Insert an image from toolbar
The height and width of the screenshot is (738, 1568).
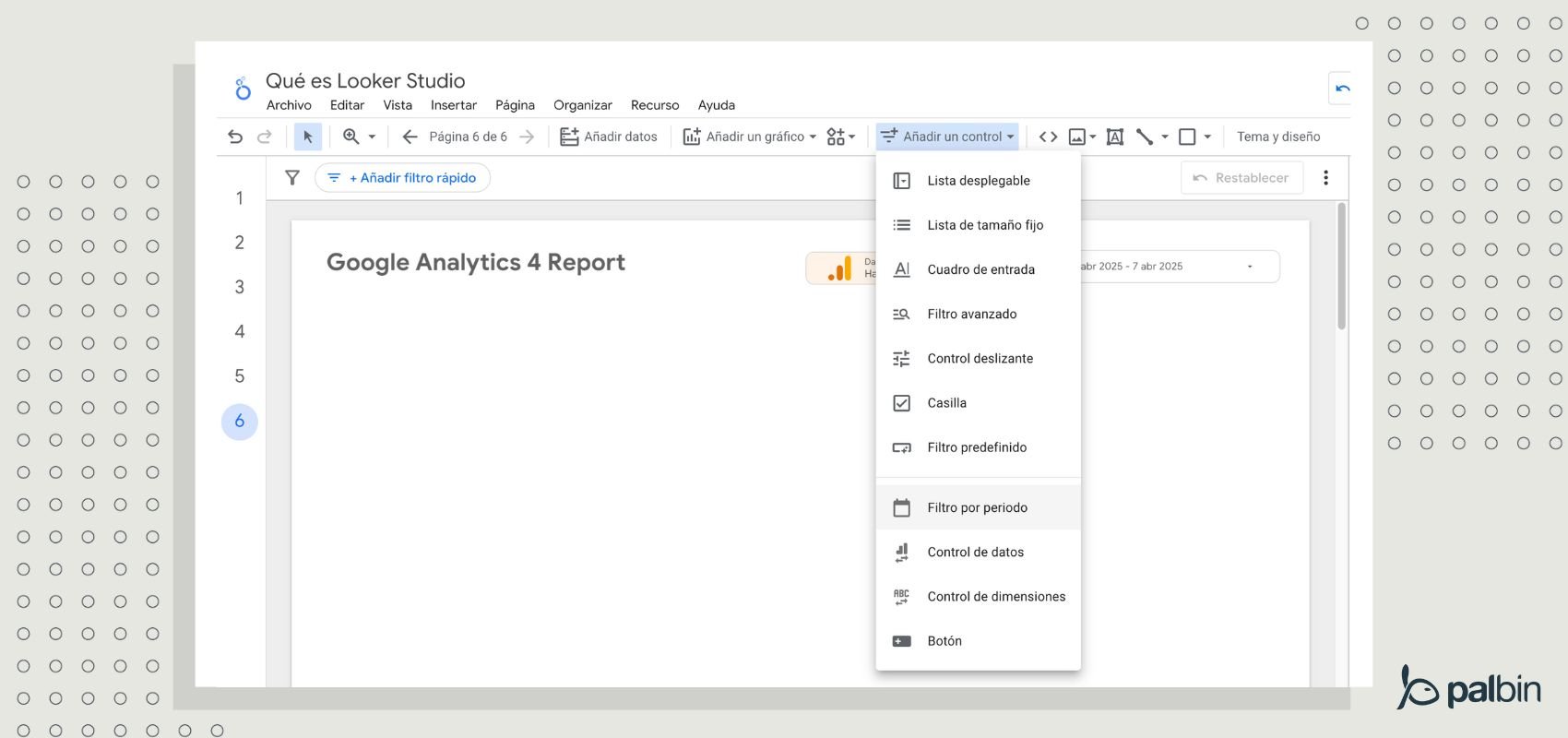click(x=1076, y=137)
